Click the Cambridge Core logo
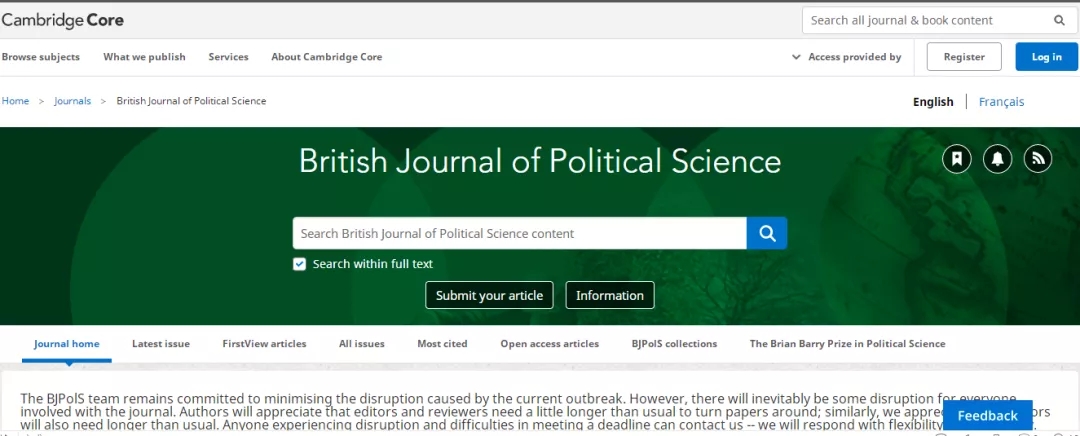Image resolution: width=1080 pixels, height=436 pixels. [63, 20]
